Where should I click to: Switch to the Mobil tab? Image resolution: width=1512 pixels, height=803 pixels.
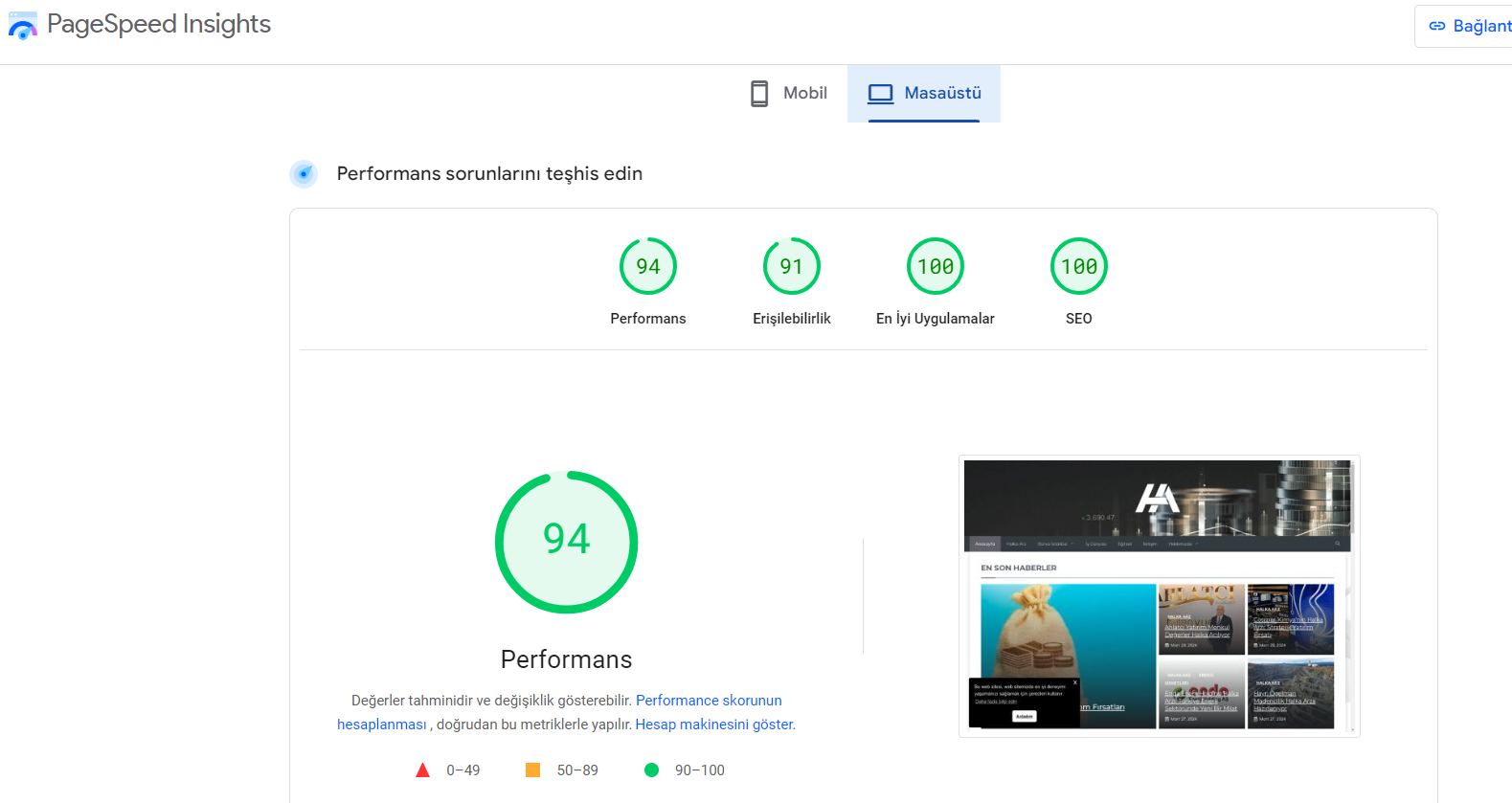coord(788,93)
